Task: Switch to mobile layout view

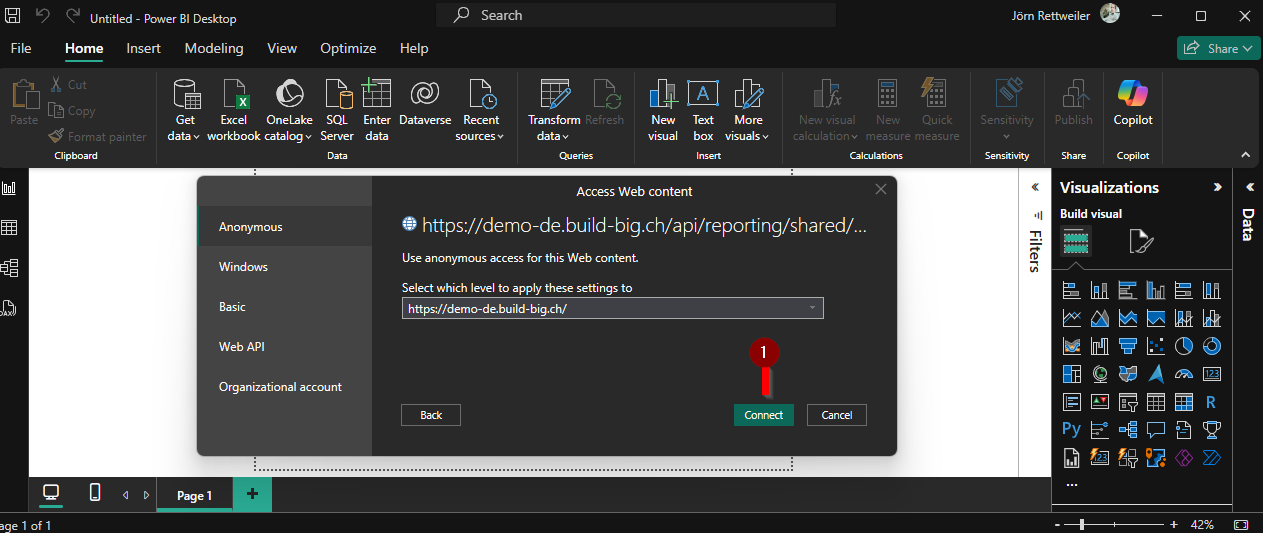Action: [x=95, y=493]
